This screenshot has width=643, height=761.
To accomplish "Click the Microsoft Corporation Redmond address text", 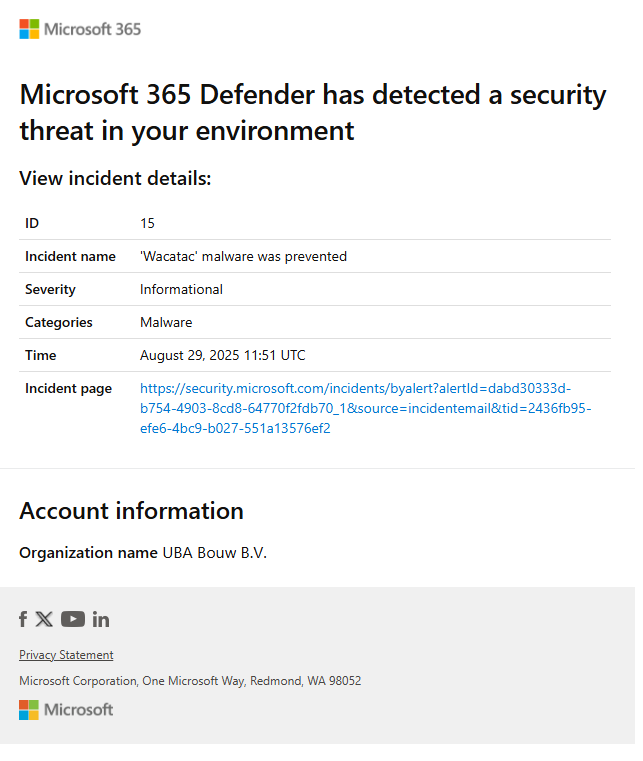I will click(190, 681).
